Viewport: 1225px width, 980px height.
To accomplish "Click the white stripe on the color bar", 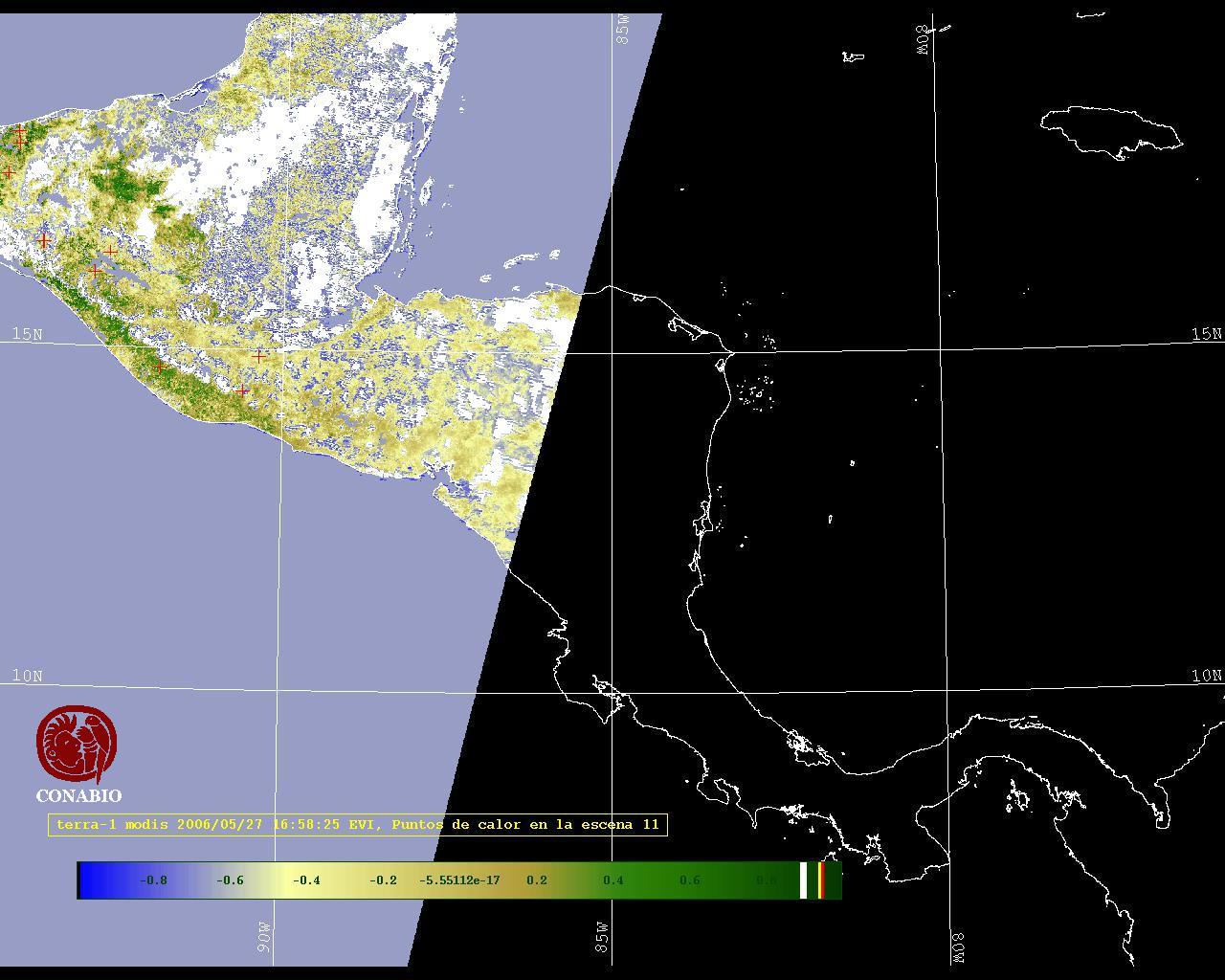I will [804, 880].
